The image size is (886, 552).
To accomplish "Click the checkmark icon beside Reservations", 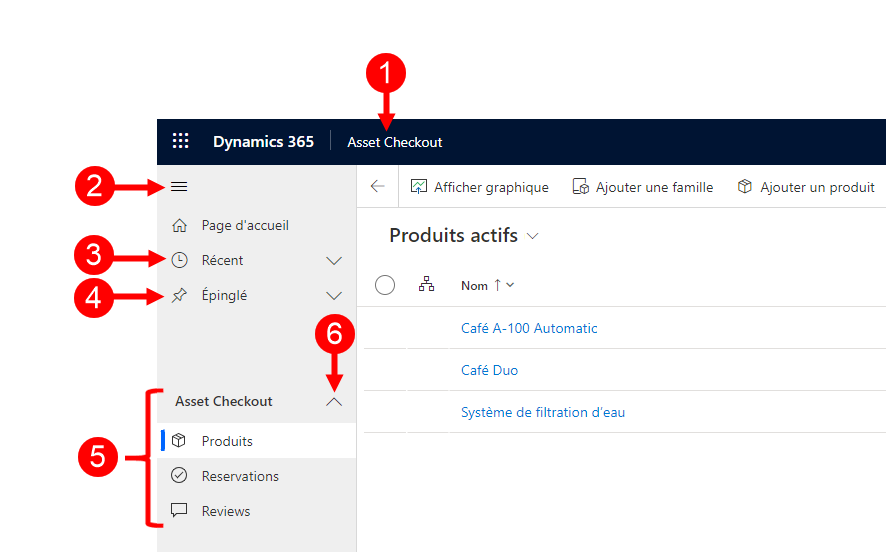I will click(179, 475).
